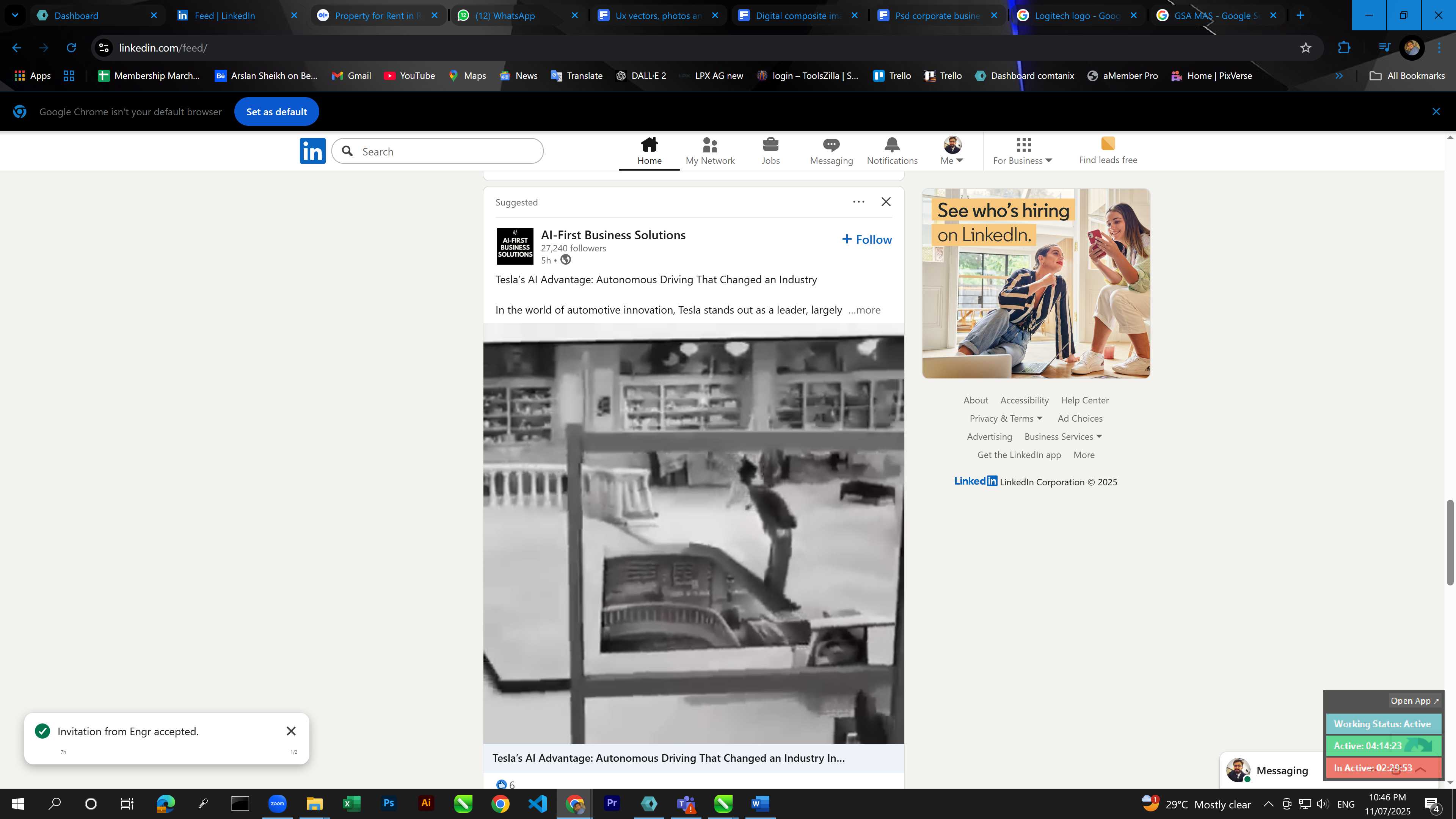Open the Chrome three-dot menu

[1439, 48]
